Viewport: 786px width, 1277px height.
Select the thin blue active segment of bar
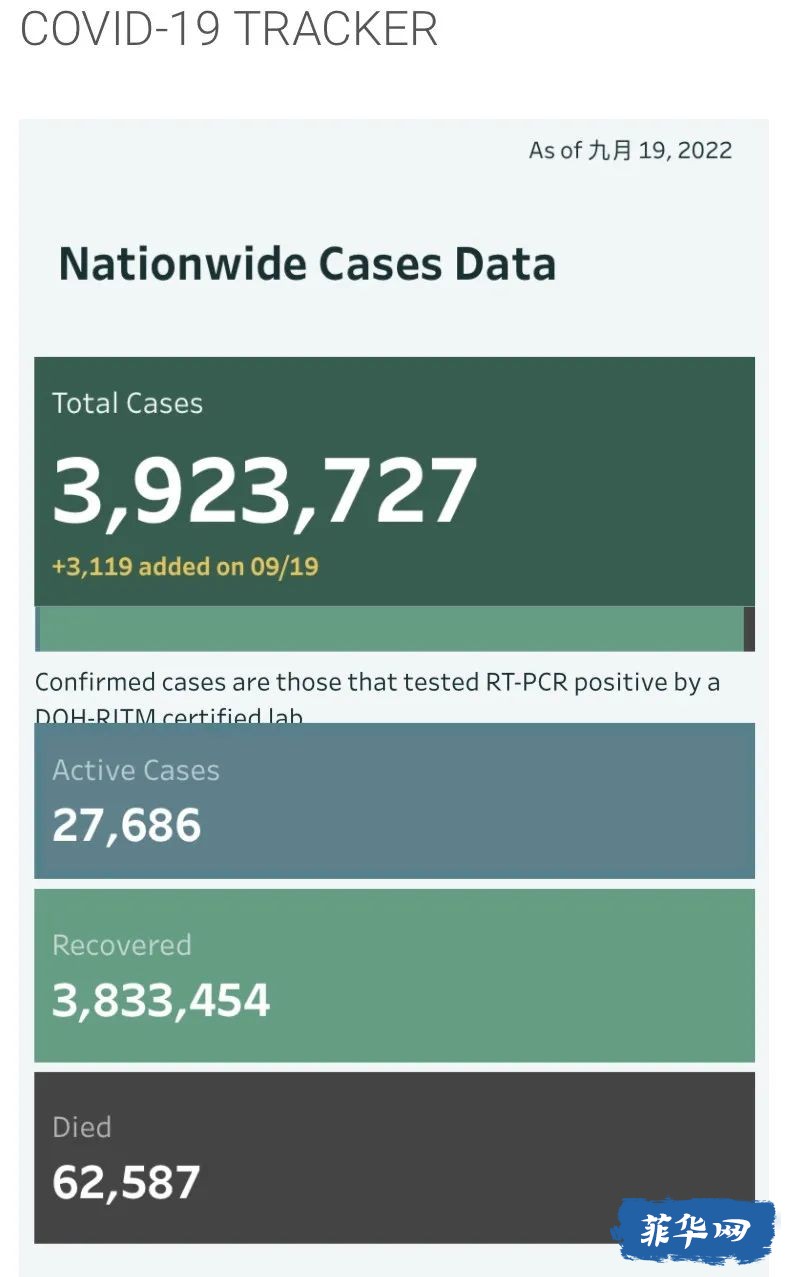(37, 629)
